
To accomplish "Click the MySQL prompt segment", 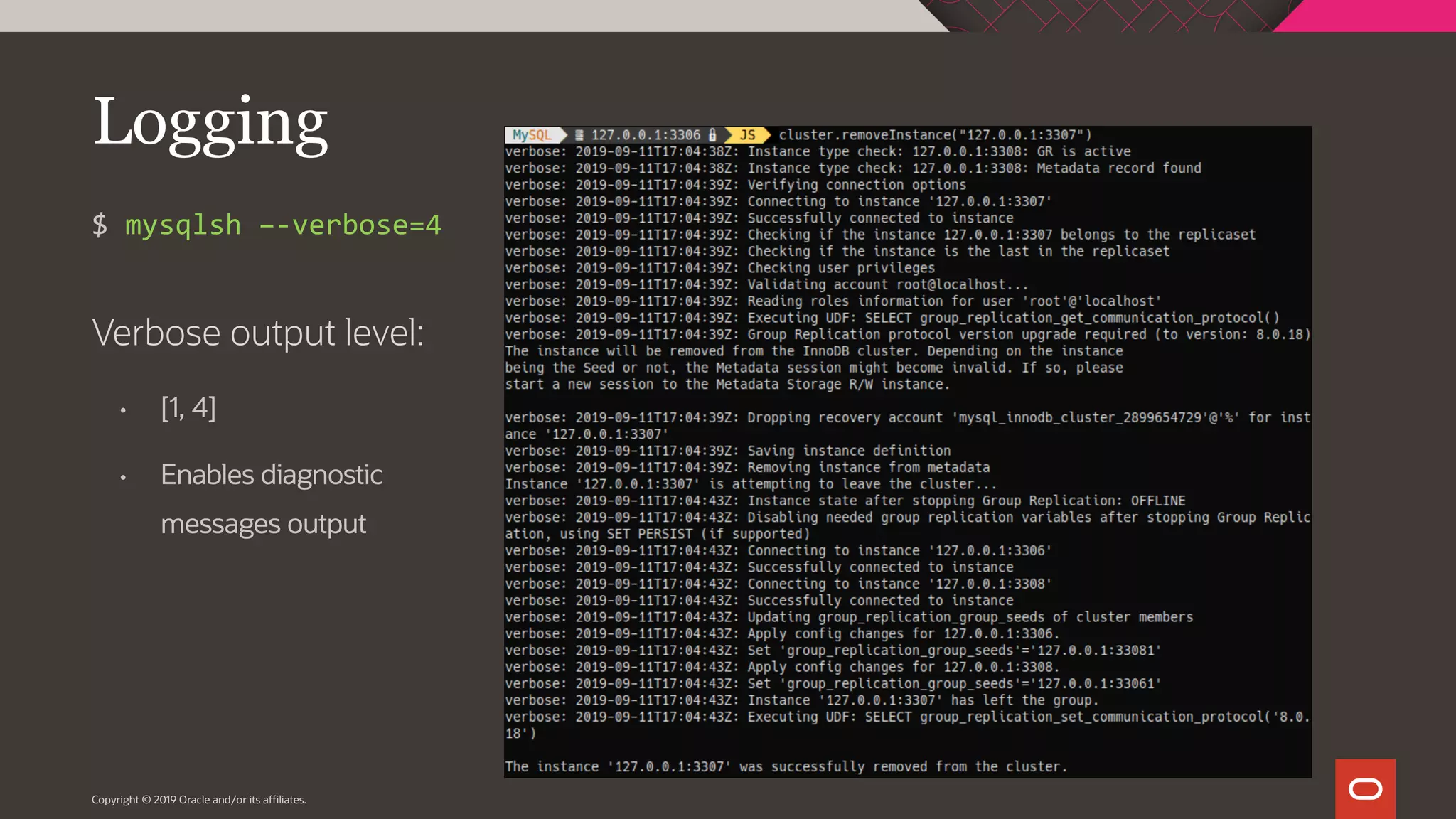I will coord(535,135).
